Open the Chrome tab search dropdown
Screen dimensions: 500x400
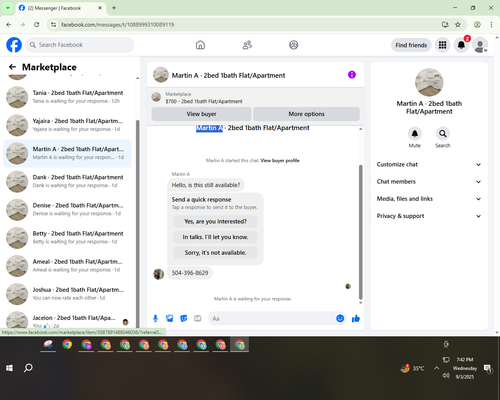click(x=8, y=8)
